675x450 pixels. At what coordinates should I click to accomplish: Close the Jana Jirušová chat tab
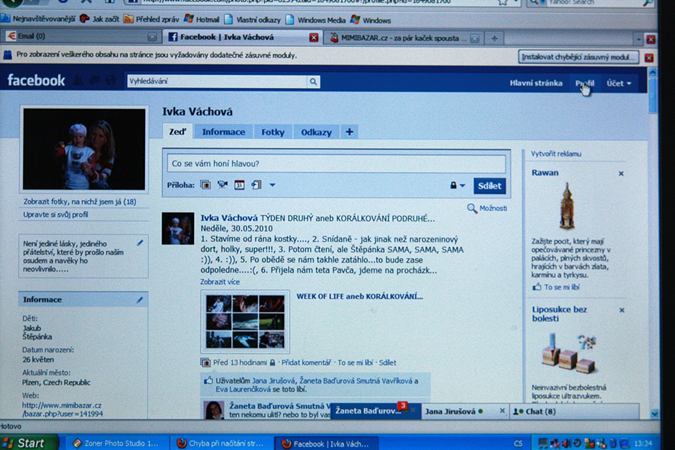point(502,411)
